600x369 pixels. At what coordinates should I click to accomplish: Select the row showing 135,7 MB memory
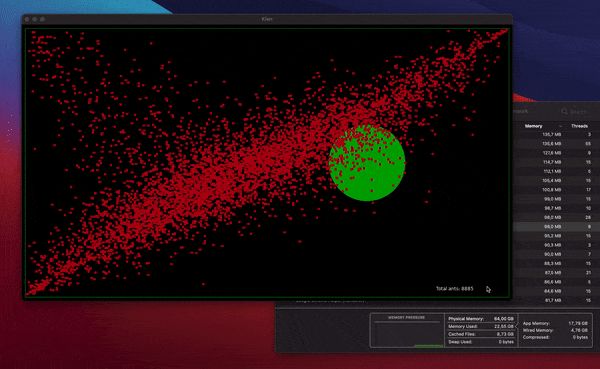tap(556, 134)
